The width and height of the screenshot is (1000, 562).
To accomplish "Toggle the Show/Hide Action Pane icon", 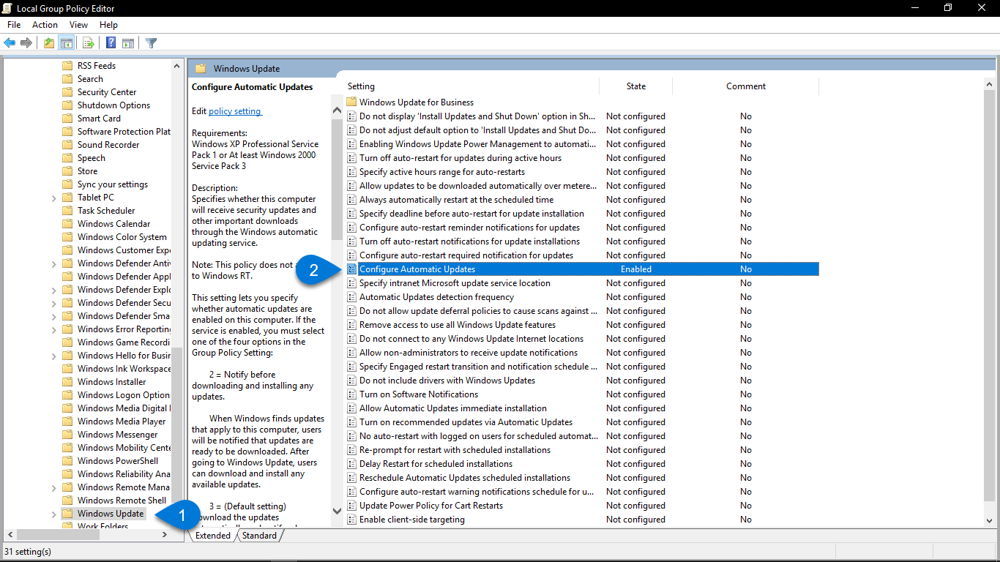I will point(128,43).
